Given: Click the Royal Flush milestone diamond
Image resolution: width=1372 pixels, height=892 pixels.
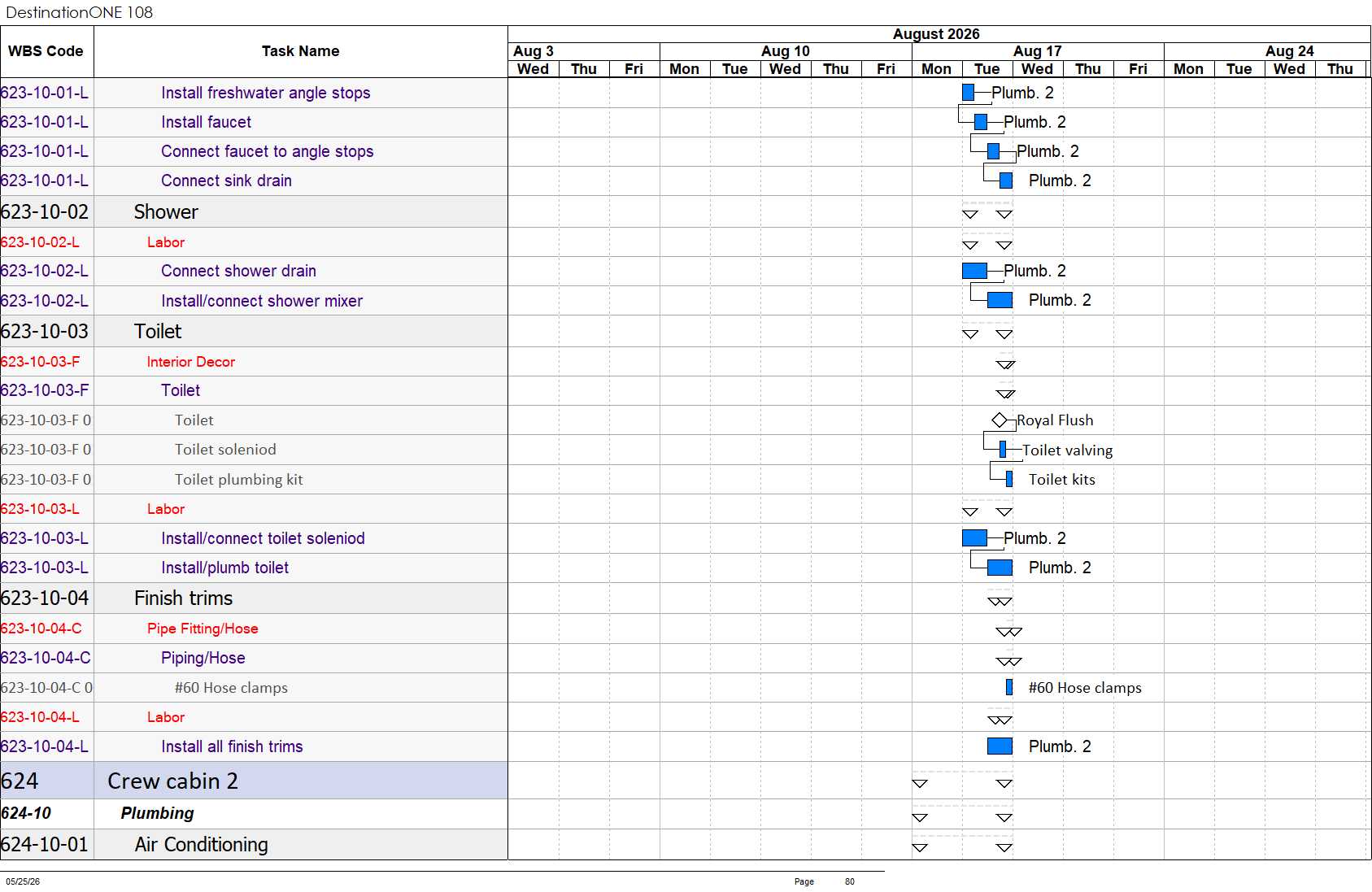Looking at the screenshot, I should [1000, 420].
